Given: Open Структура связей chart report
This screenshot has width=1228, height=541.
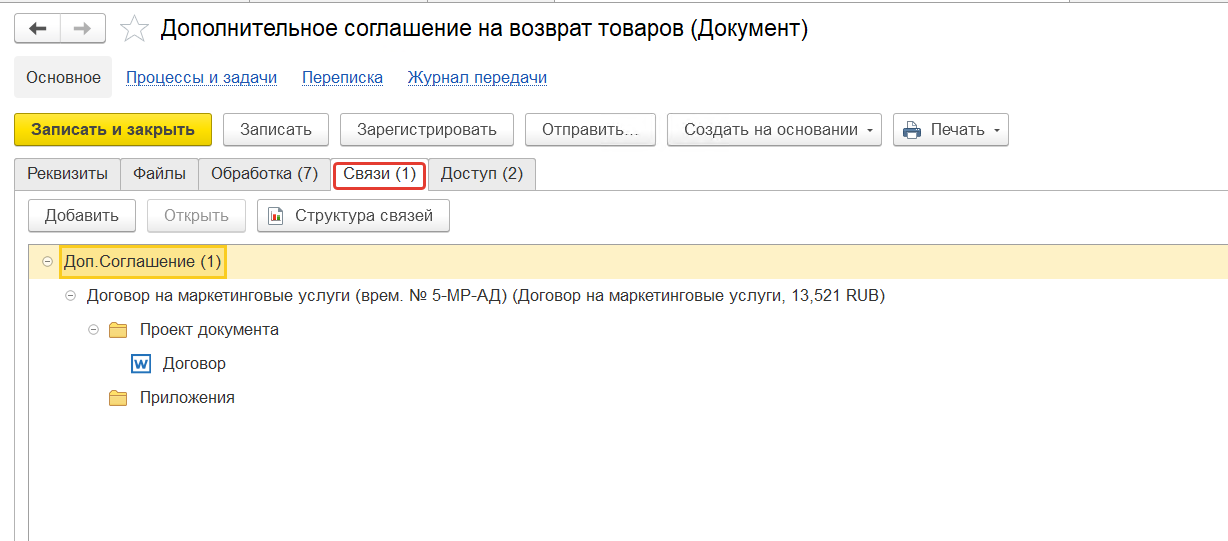Looking at the screenshot, I should pyautogui.click(x=353, y=215).
